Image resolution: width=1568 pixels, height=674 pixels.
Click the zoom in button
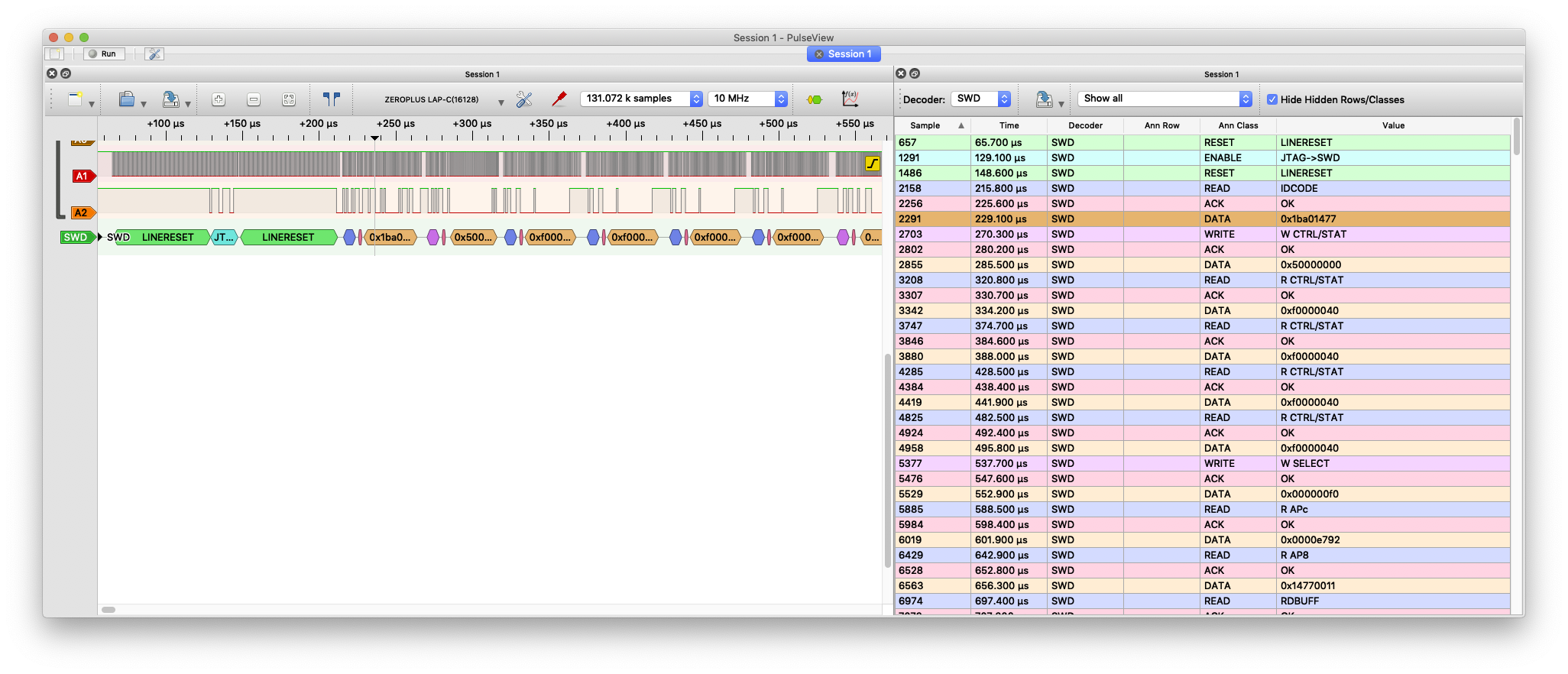point(219,99)
